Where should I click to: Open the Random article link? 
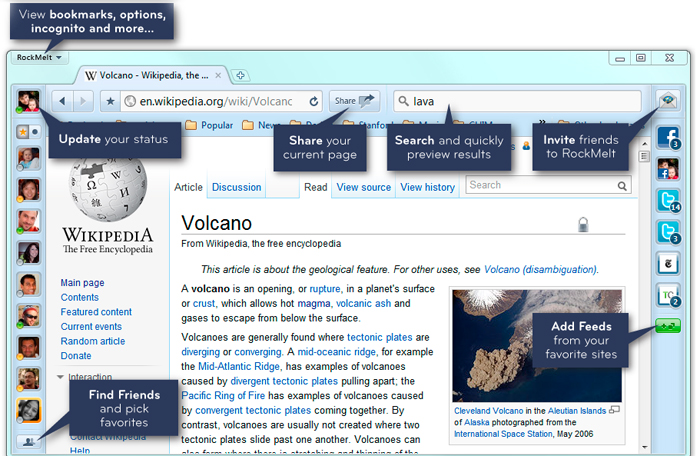coord(93,341)
